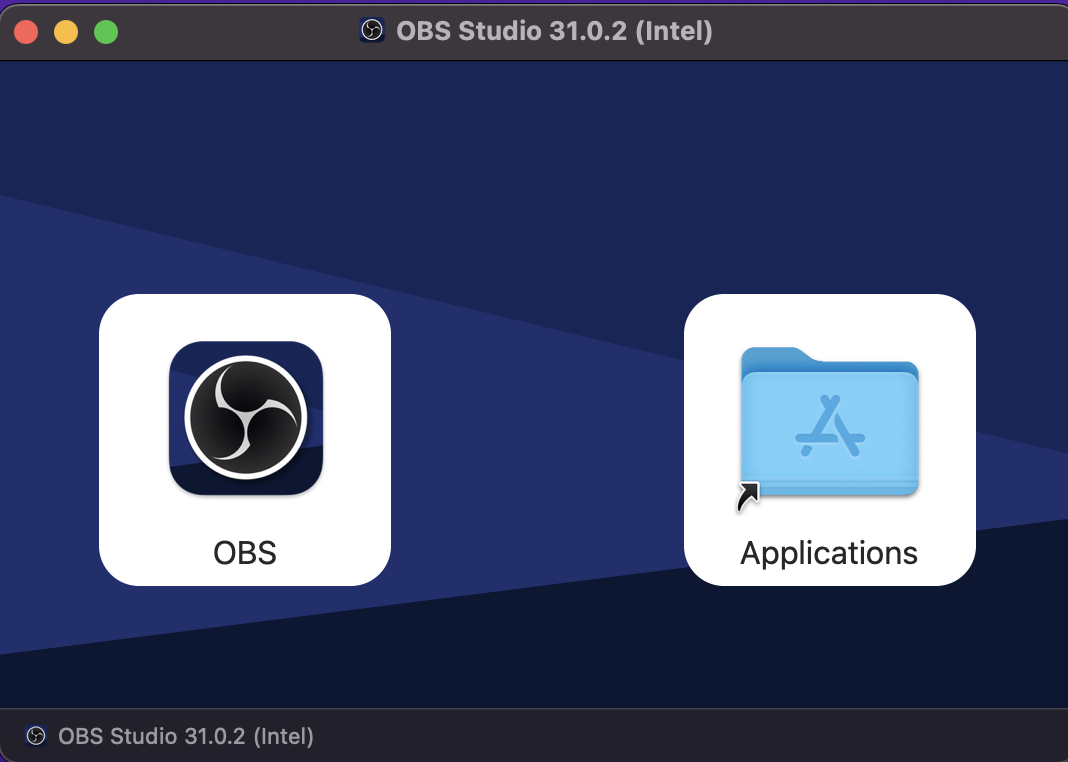The image size is (1068, 762).
Task: Close the installer window with the red button
Action: 26,32
